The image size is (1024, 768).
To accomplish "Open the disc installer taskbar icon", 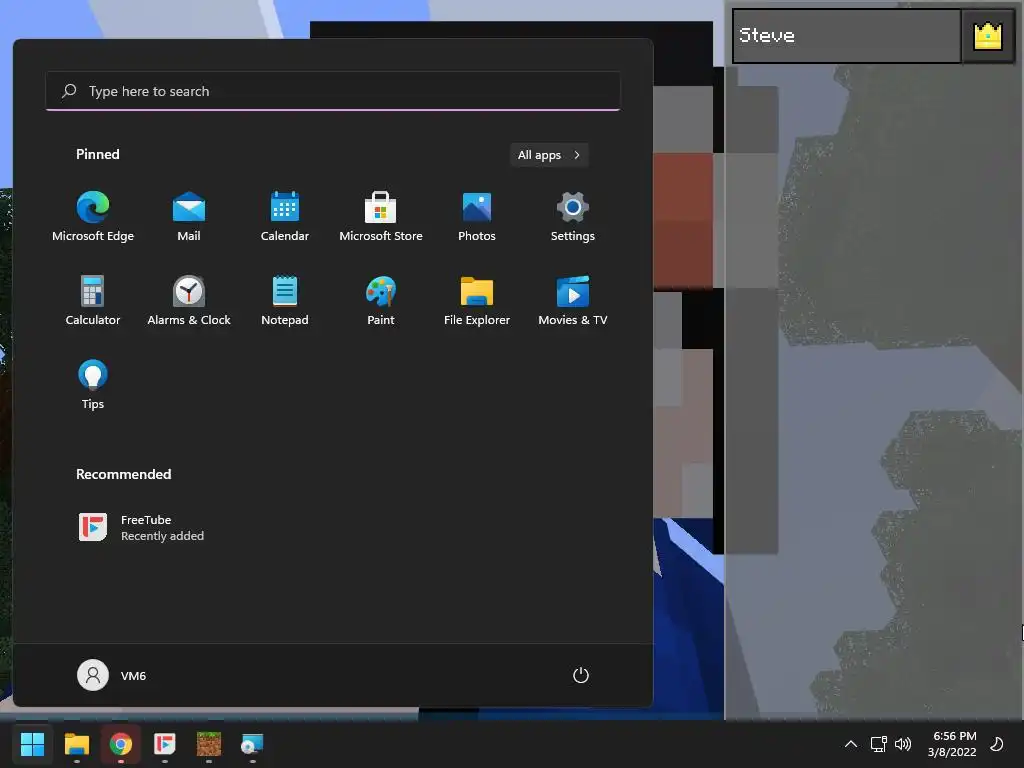I will coord(252,744).
